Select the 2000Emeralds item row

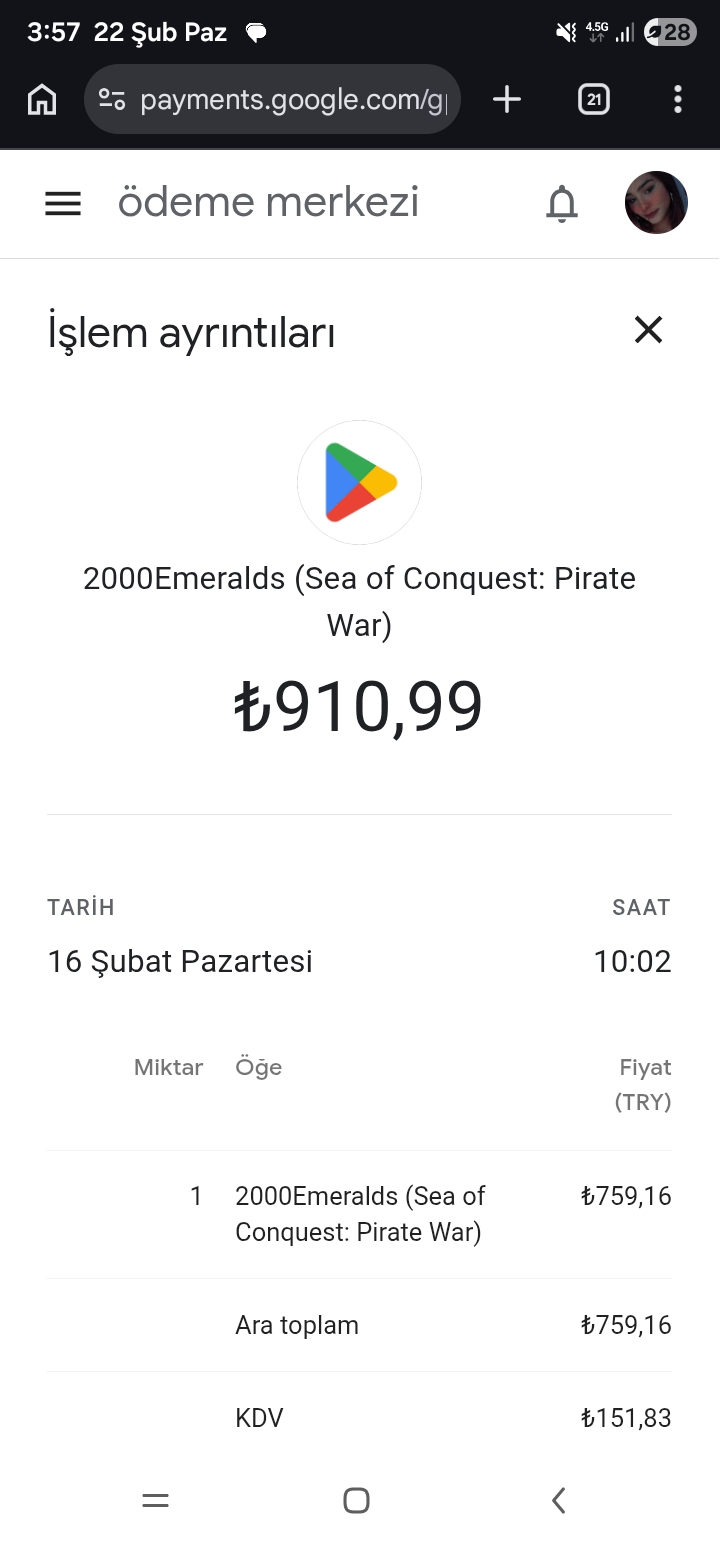click(x=358, y=1214)
